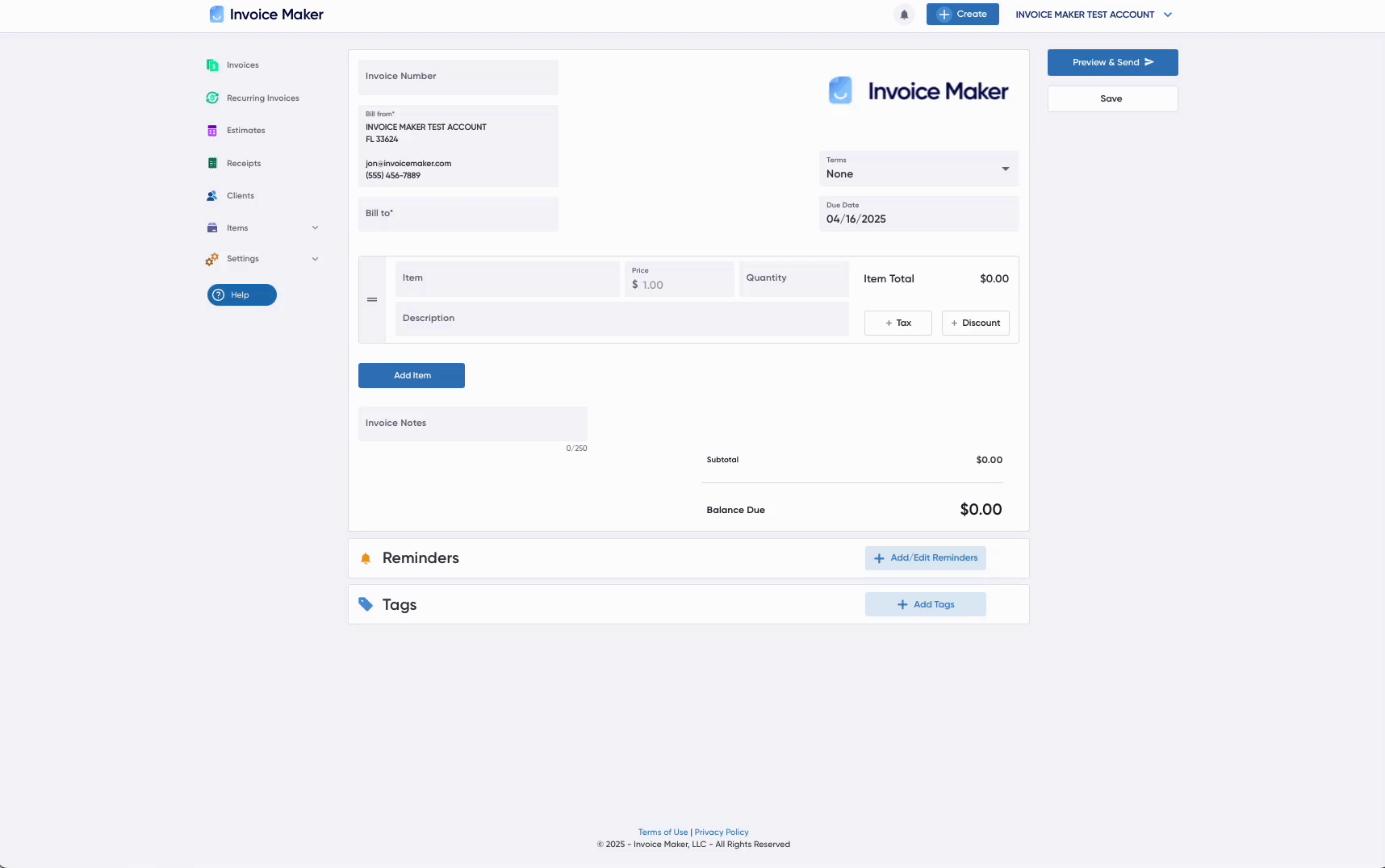This screenshot has width=1385, height=868.
Task: Click the Subtotal label
Action: point(722,460)
